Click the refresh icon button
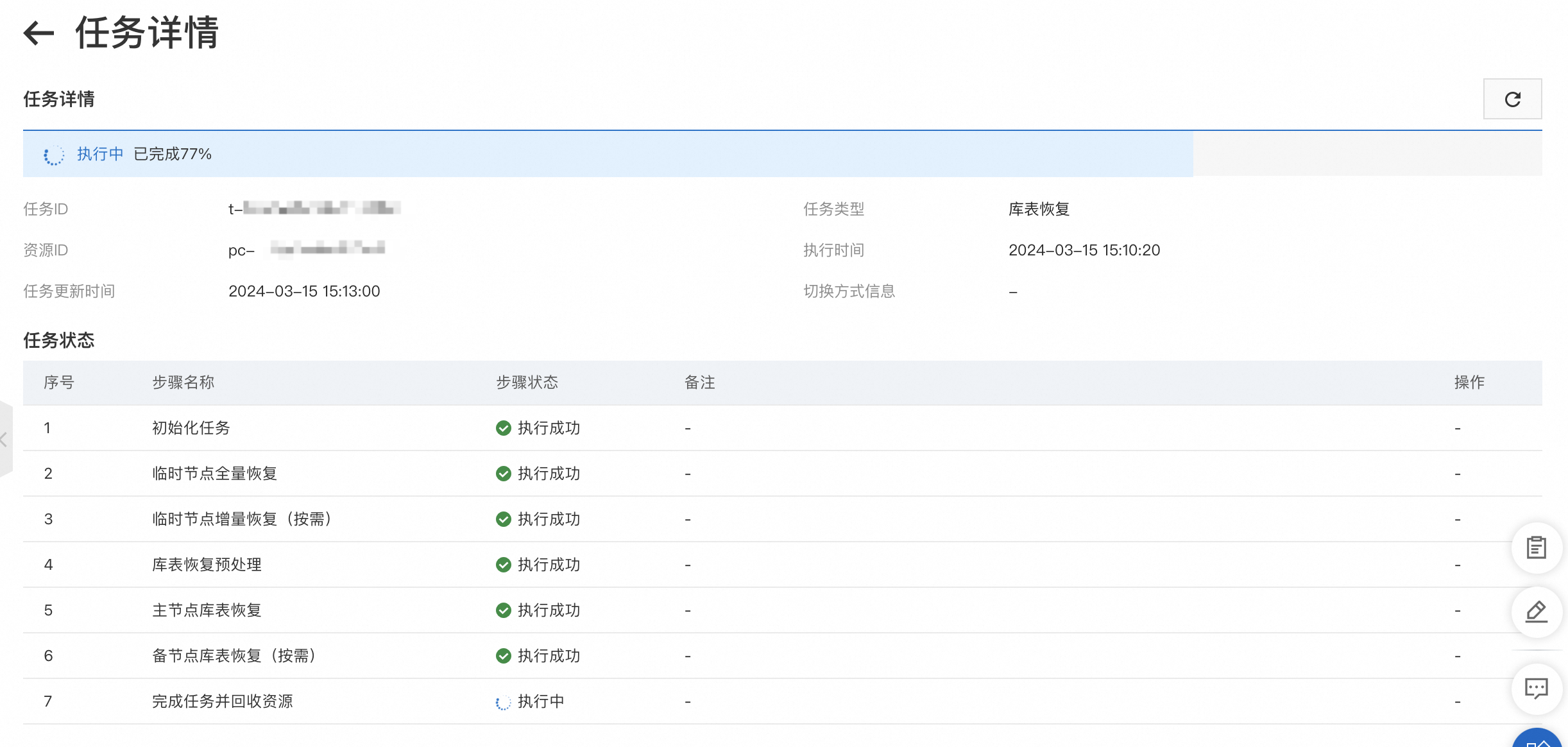This screenshot has height=747, width=1568. pyautogui.click(x=1512, y=99)
